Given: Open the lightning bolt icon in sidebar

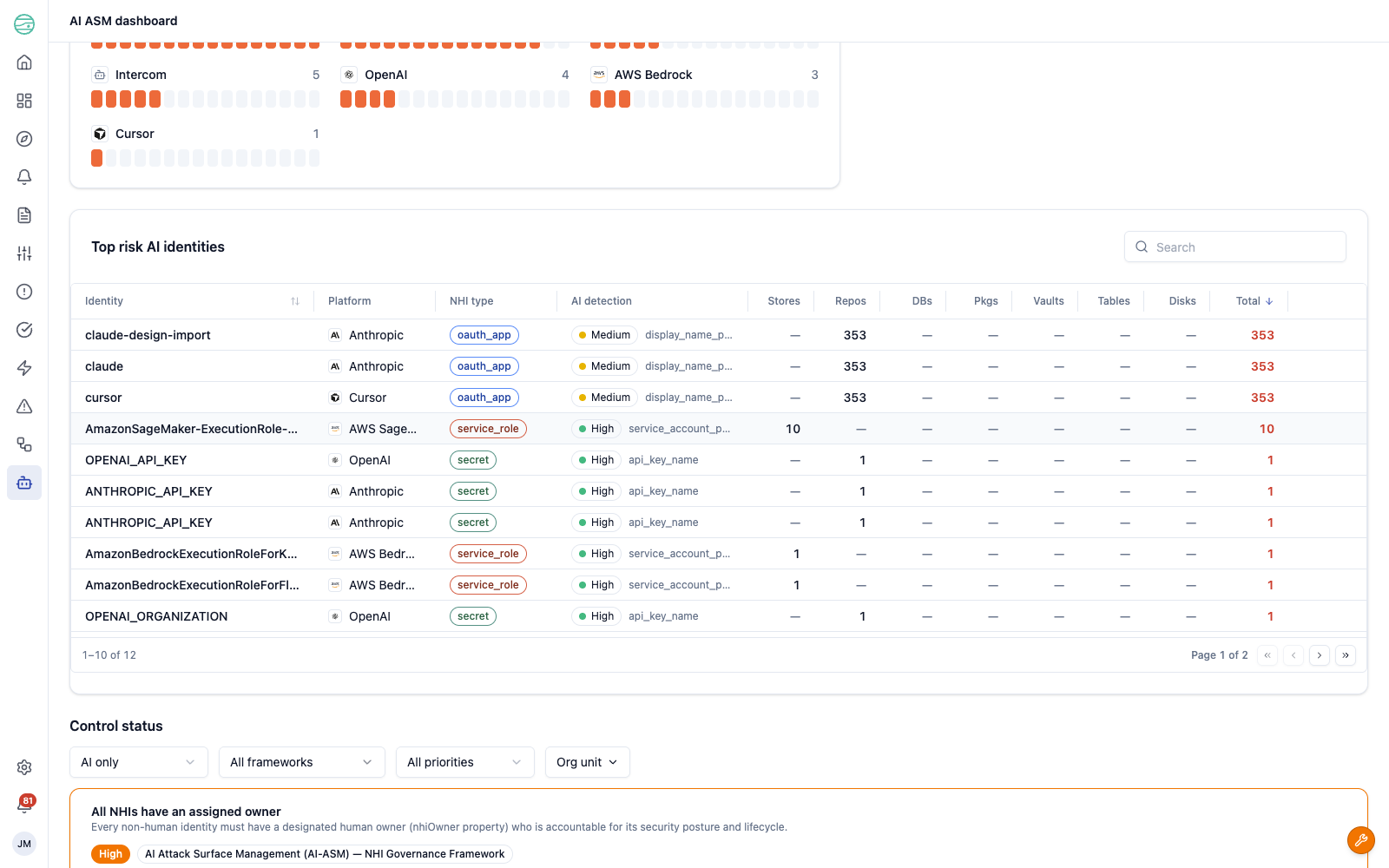Looking at the screenshot, I should click(x=24, y=368).
